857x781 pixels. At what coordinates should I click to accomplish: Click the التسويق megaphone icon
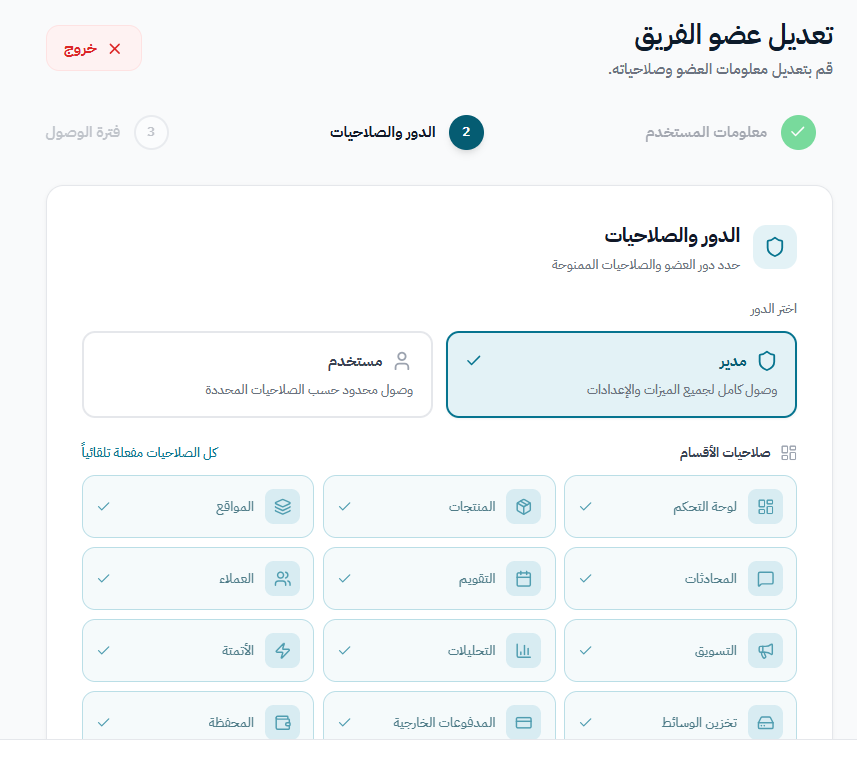[765, 650]
